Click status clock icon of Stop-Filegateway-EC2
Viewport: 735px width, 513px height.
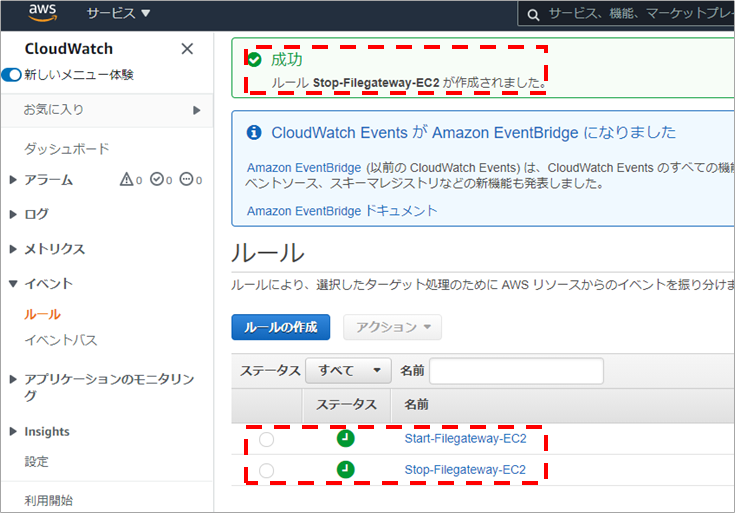pos(345,469)
